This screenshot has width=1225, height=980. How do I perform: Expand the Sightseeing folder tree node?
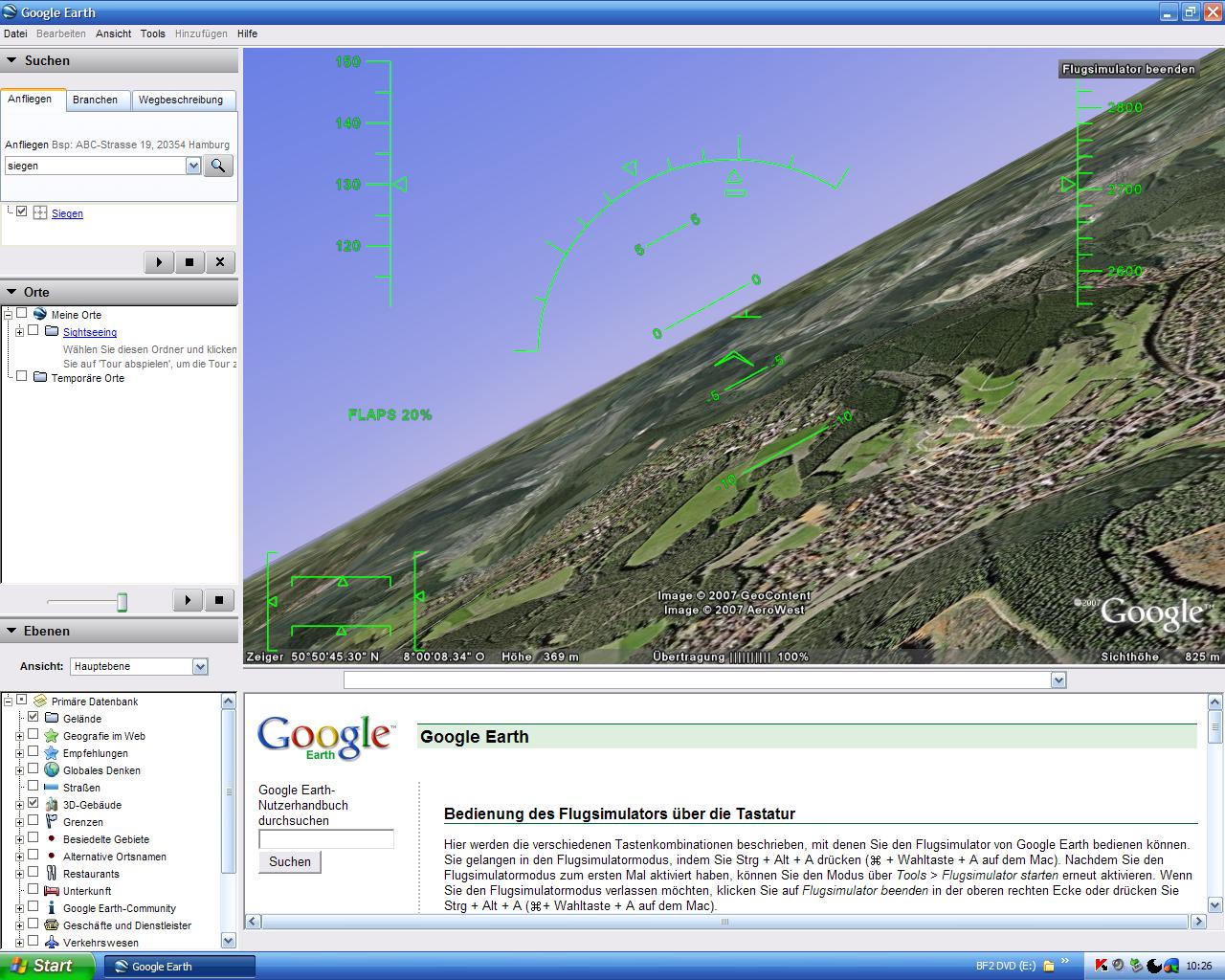point(19,331)
